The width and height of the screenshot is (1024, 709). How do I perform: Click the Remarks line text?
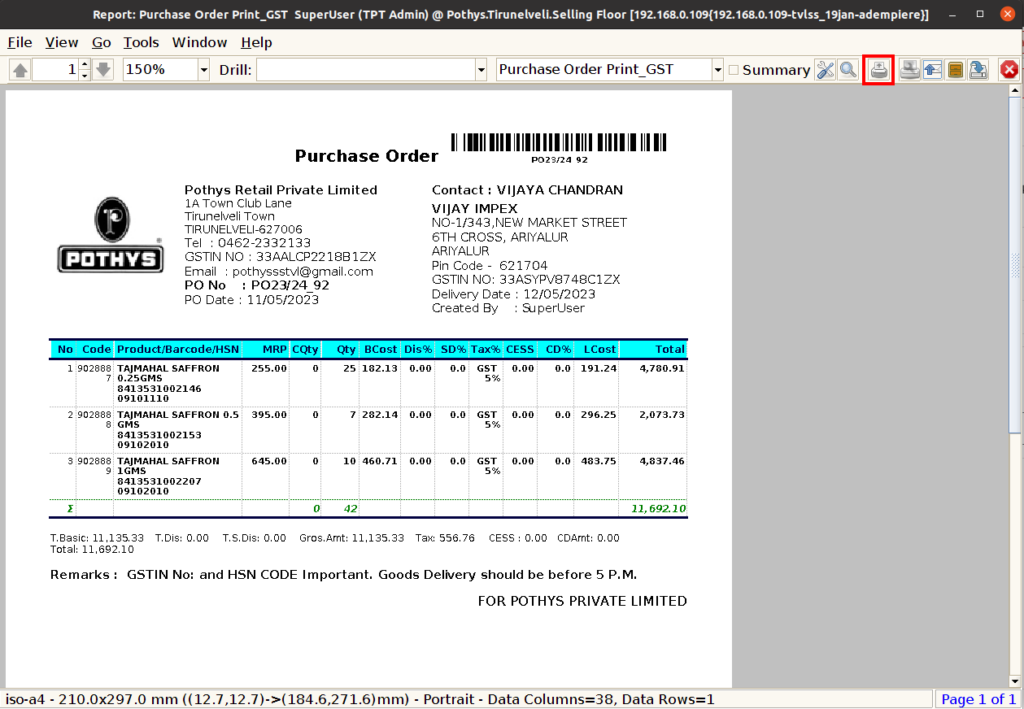tap(344, 575)
